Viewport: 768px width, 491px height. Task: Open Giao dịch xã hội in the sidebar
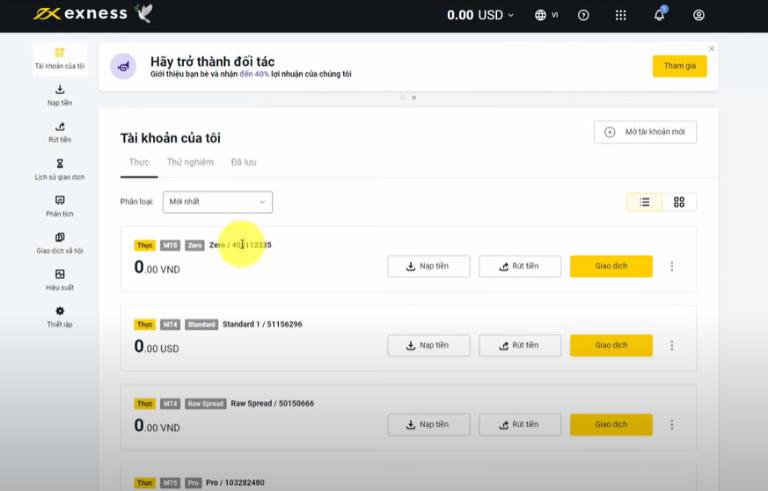point(60,244)
